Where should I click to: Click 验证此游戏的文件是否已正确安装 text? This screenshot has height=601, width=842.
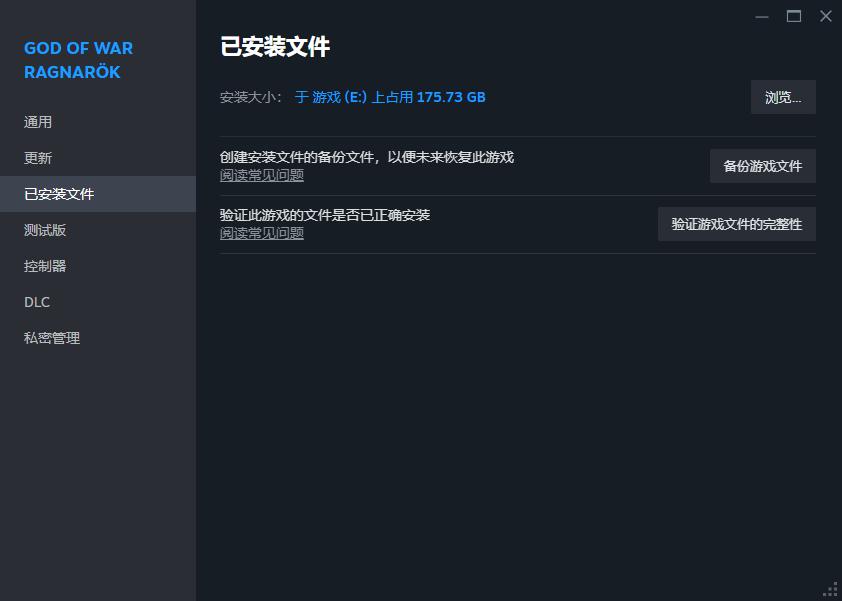[325, 215]
